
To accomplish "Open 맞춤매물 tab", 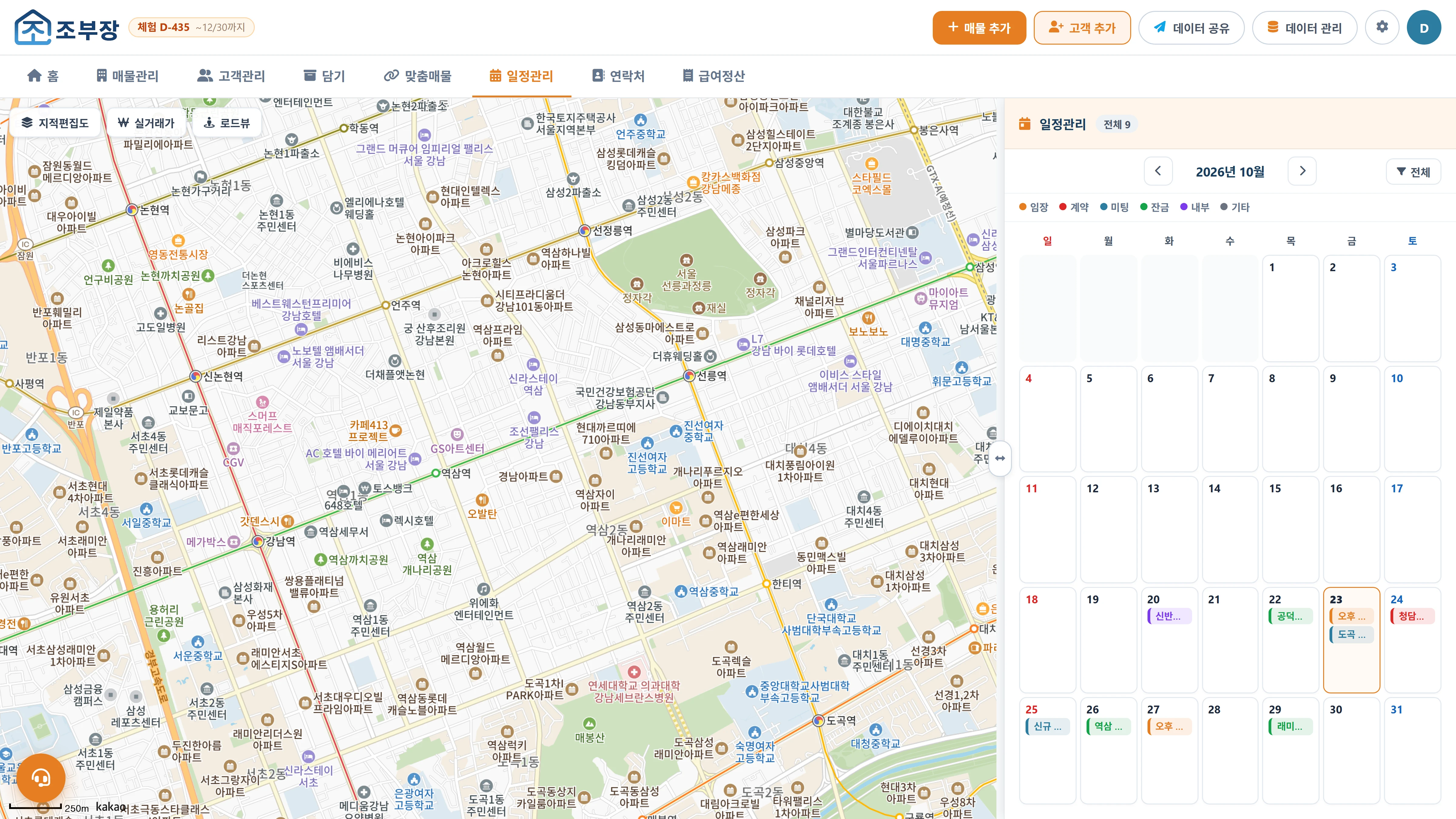I will coord(418,76).
